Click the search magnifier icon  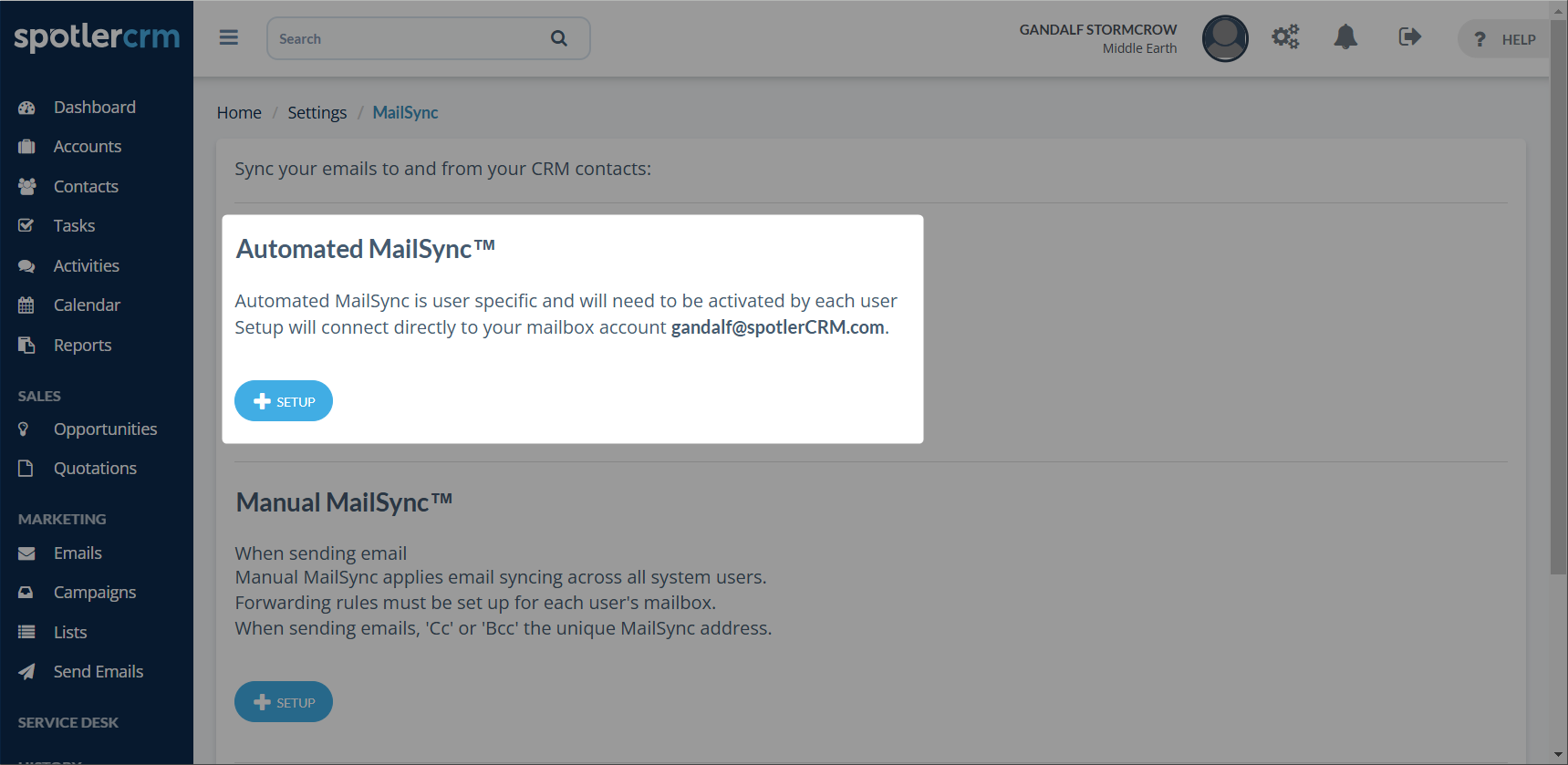(559, 38)
